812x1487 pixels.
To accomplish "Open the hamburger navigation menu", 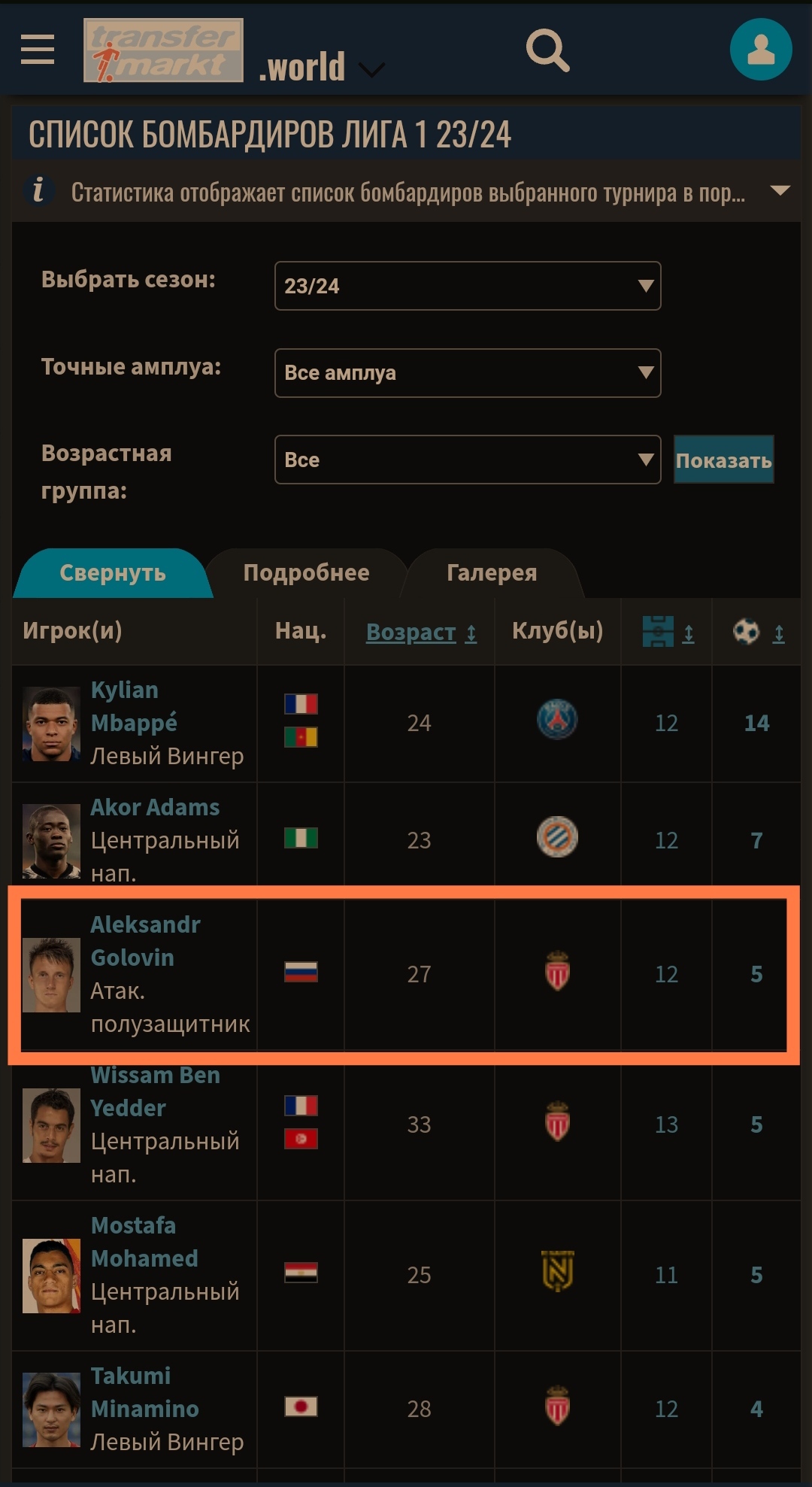I will (x=38, y=50).
